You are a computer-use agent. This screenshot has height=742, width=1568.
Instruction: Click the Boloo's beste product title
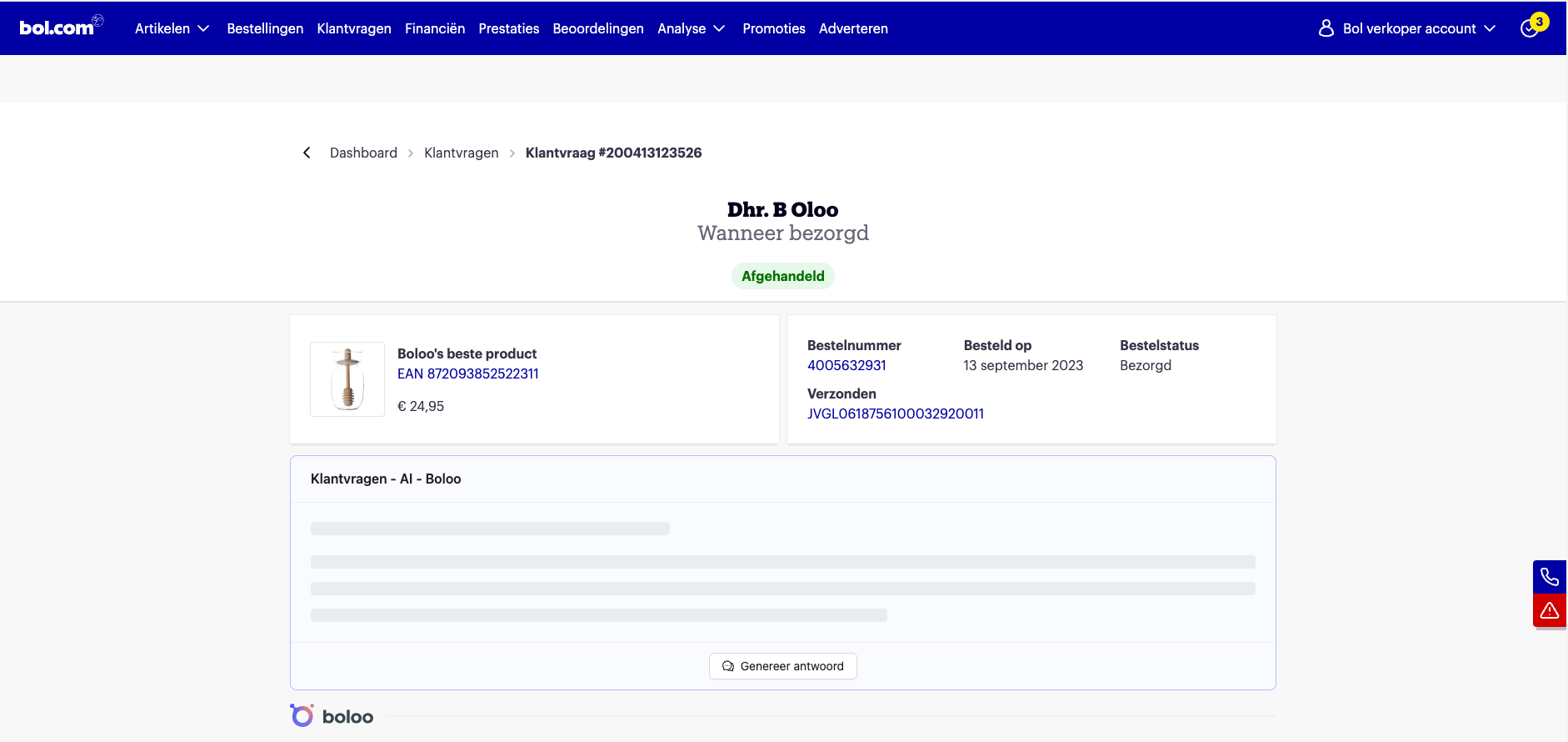(467, 353)
